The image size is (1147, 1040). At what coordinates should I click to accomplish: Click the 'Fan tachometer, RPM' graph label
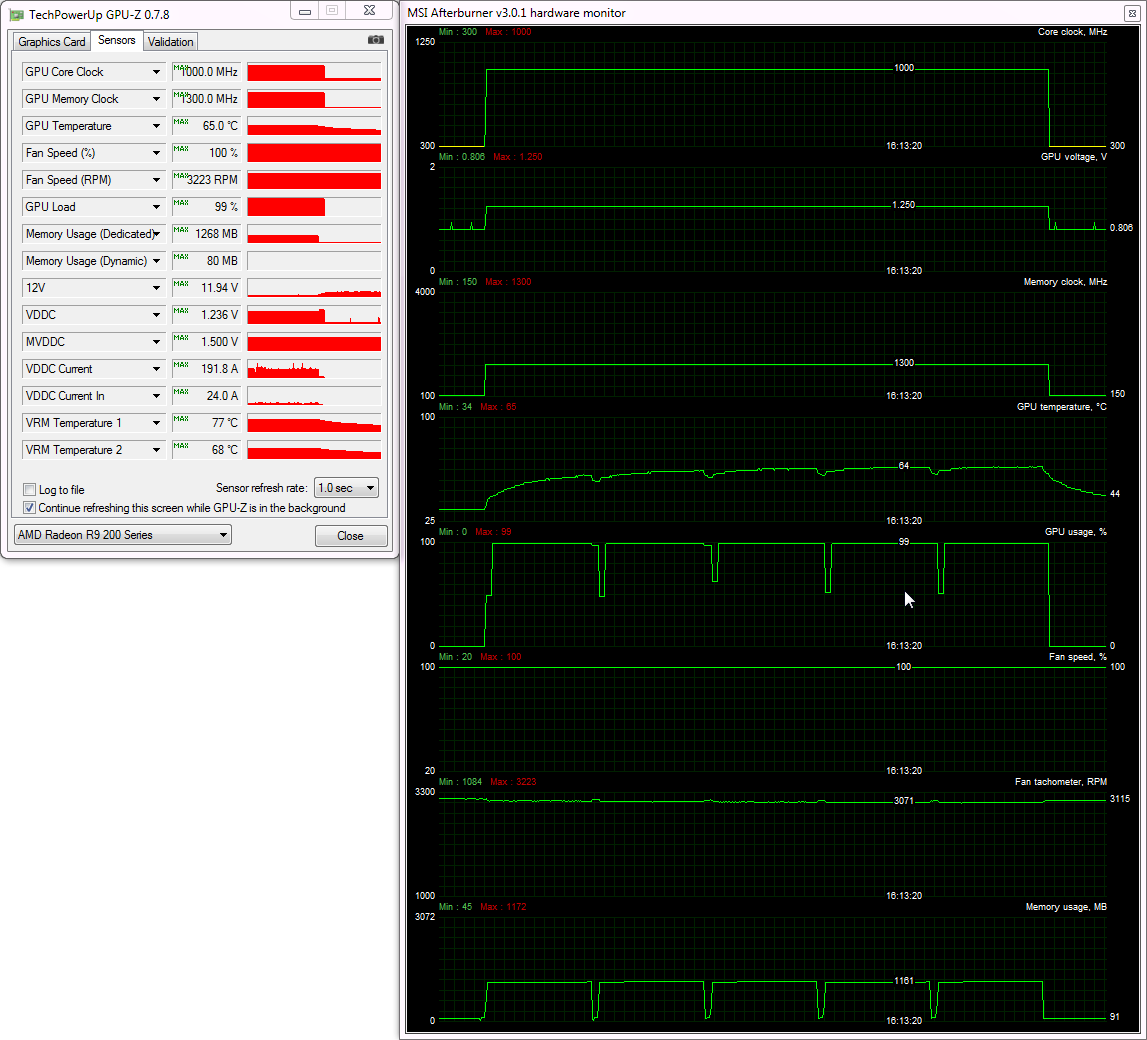tap(1061, 783)
